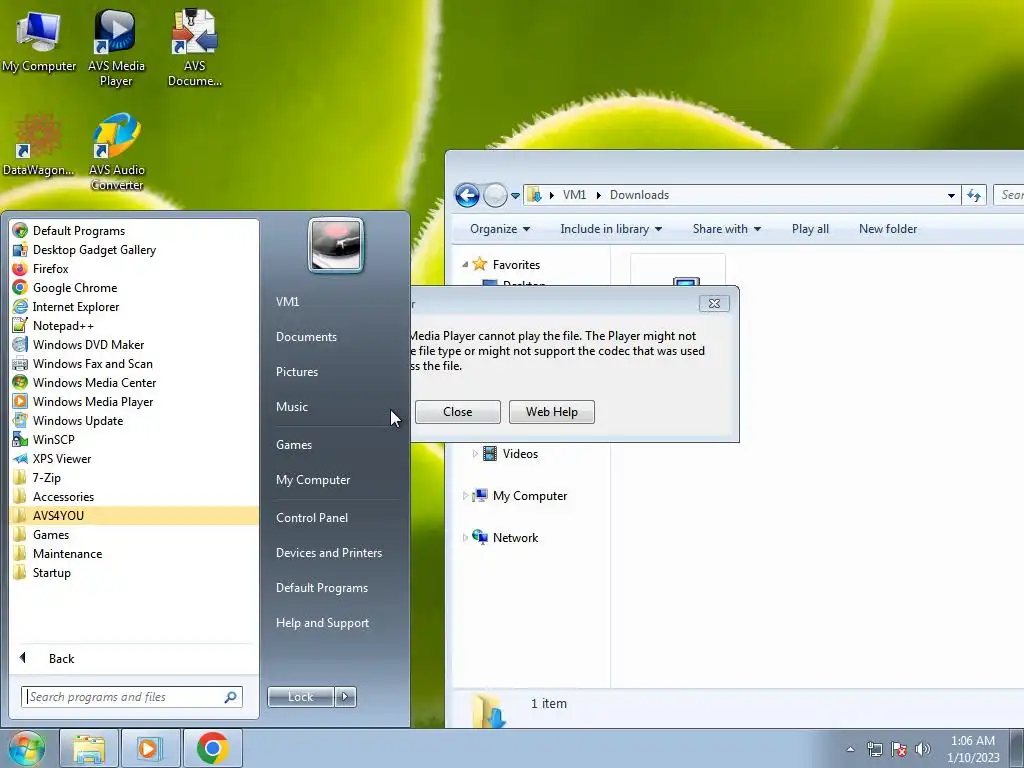Click the Windows DVD Maker icon

tap(20, 344)
